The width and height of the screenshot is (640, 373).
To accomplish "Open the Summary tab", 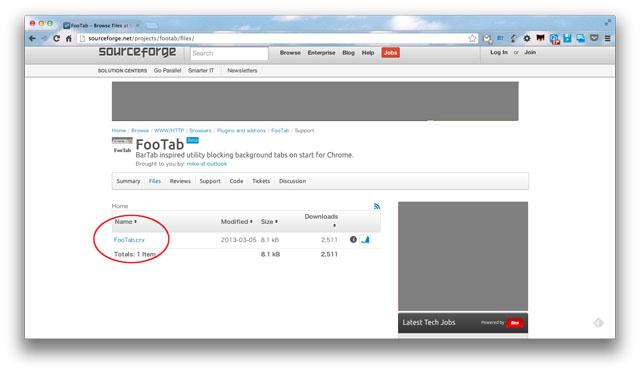I will click(128, 181).
